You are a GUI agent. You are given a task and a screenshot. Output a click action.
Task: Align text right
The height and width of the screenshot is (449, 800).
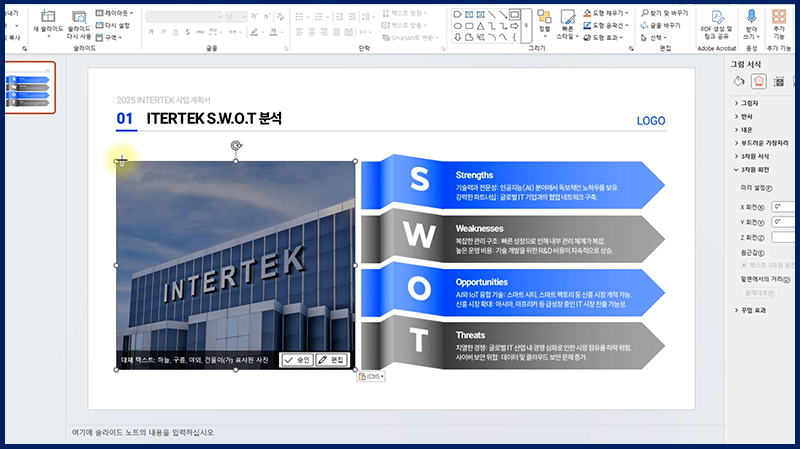(324, 32)
